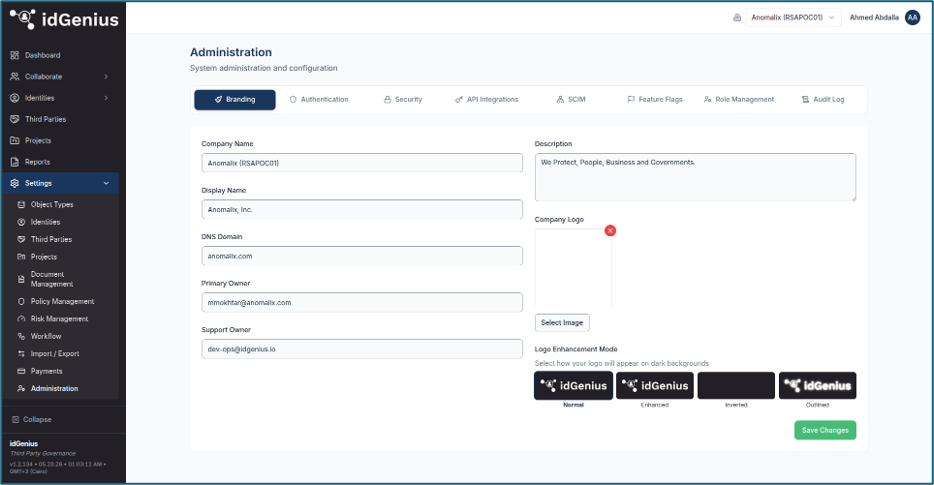Viewport: 934px width, 485px height.
Task: Open Identities under Settings
Action: click(45, 222)
